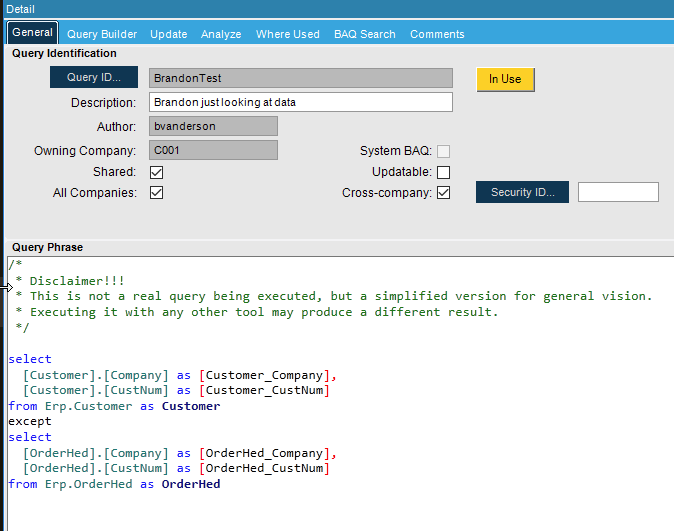Click the Detail panel title bar

point(339,9)
